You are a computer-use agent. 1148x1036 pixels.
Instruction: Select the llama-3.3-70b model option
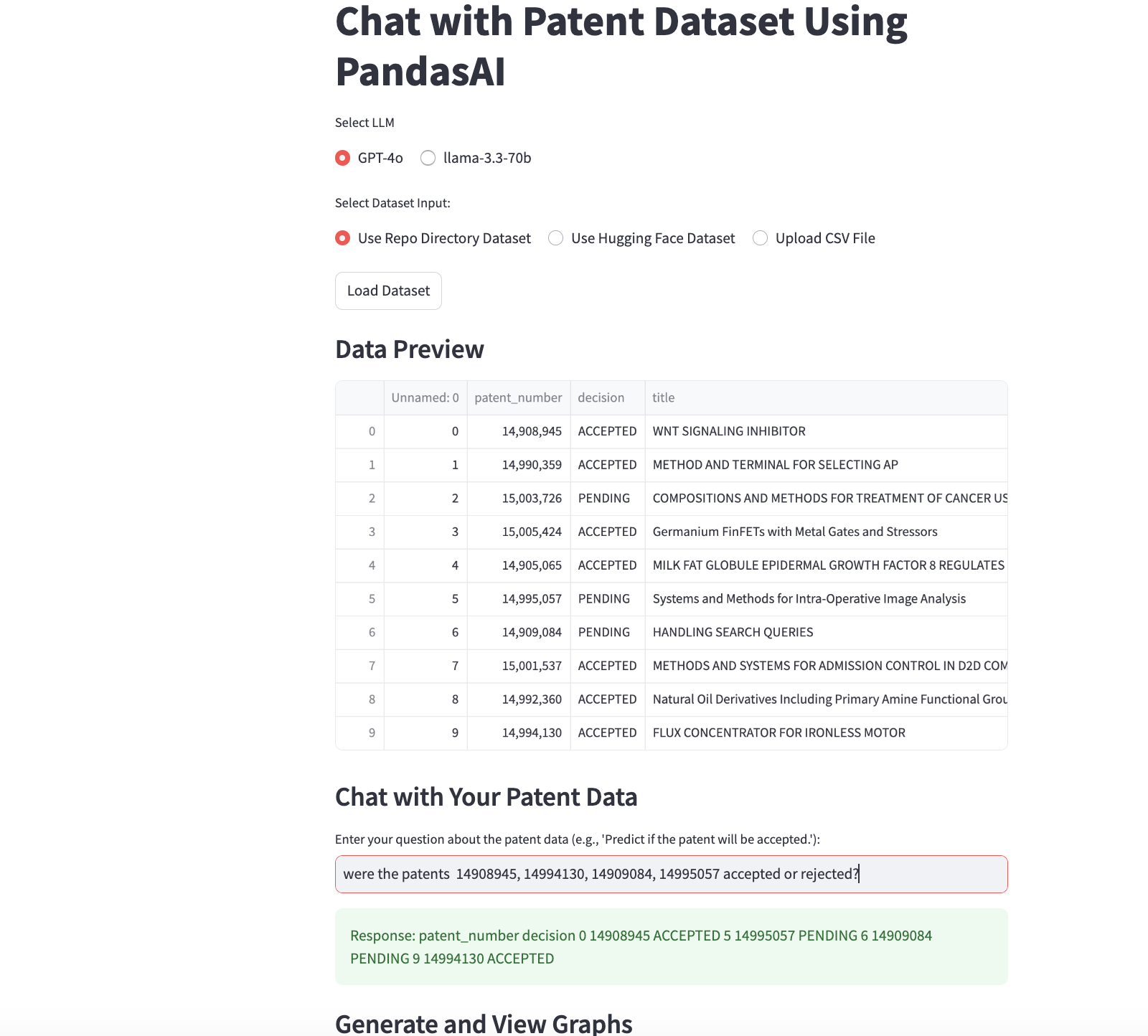pyautogui.click(x=476, y=158)
